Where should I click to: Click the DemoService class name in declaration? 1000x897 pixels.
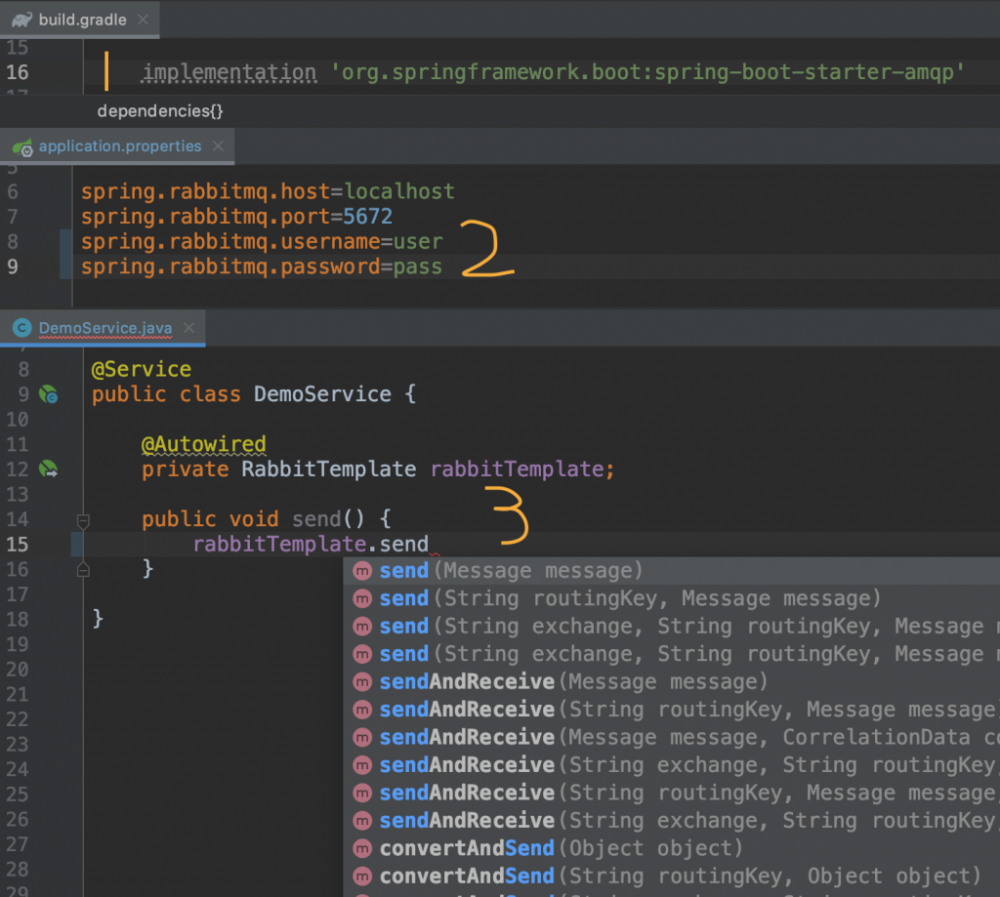pyautogui.click(x=323, y=394)
